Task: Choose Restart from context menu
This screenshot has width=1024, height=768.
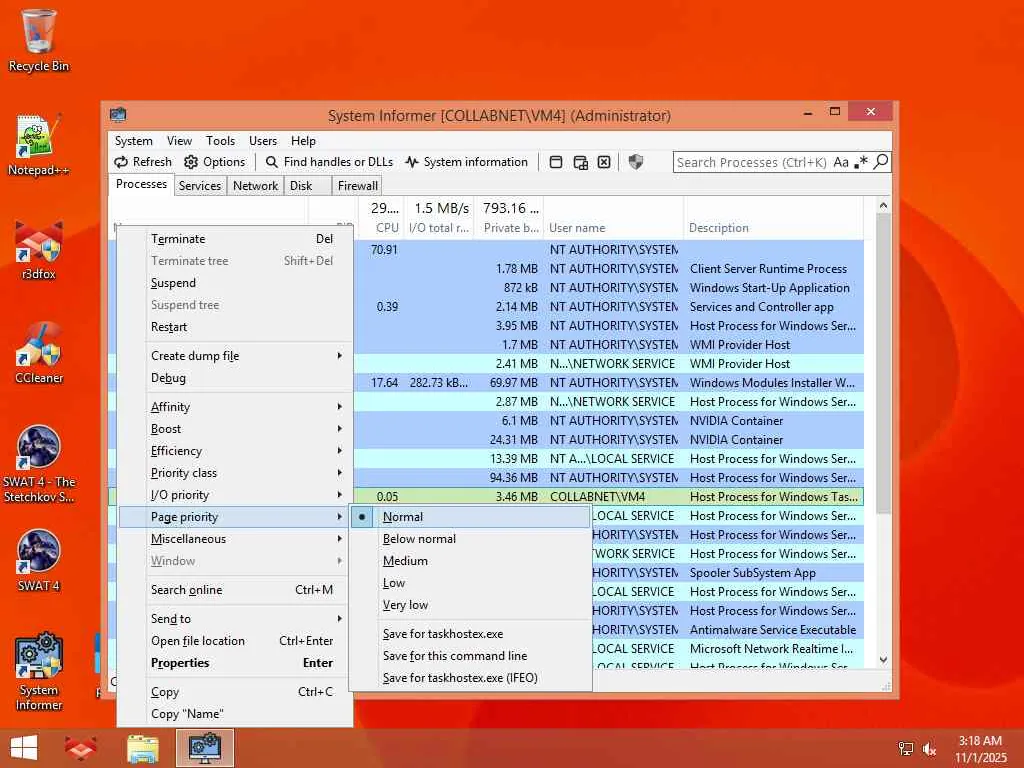Action: [x=235, y=327]
